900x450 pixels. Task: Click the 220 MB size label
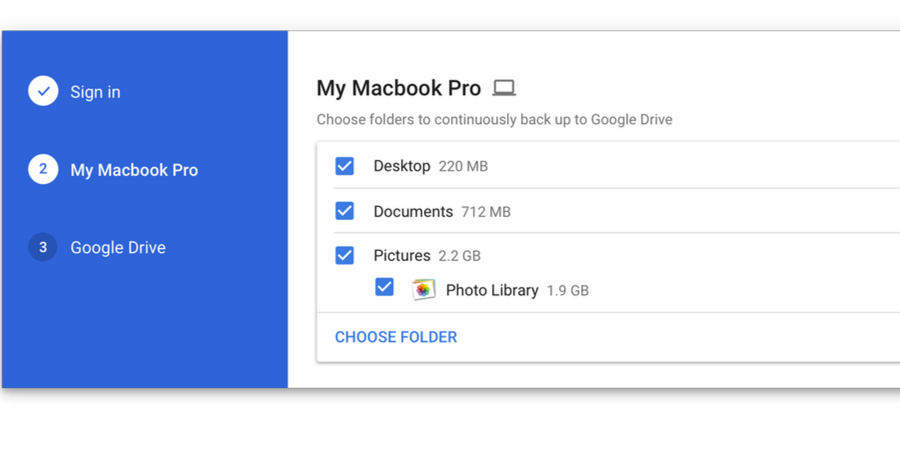(463, 166)
